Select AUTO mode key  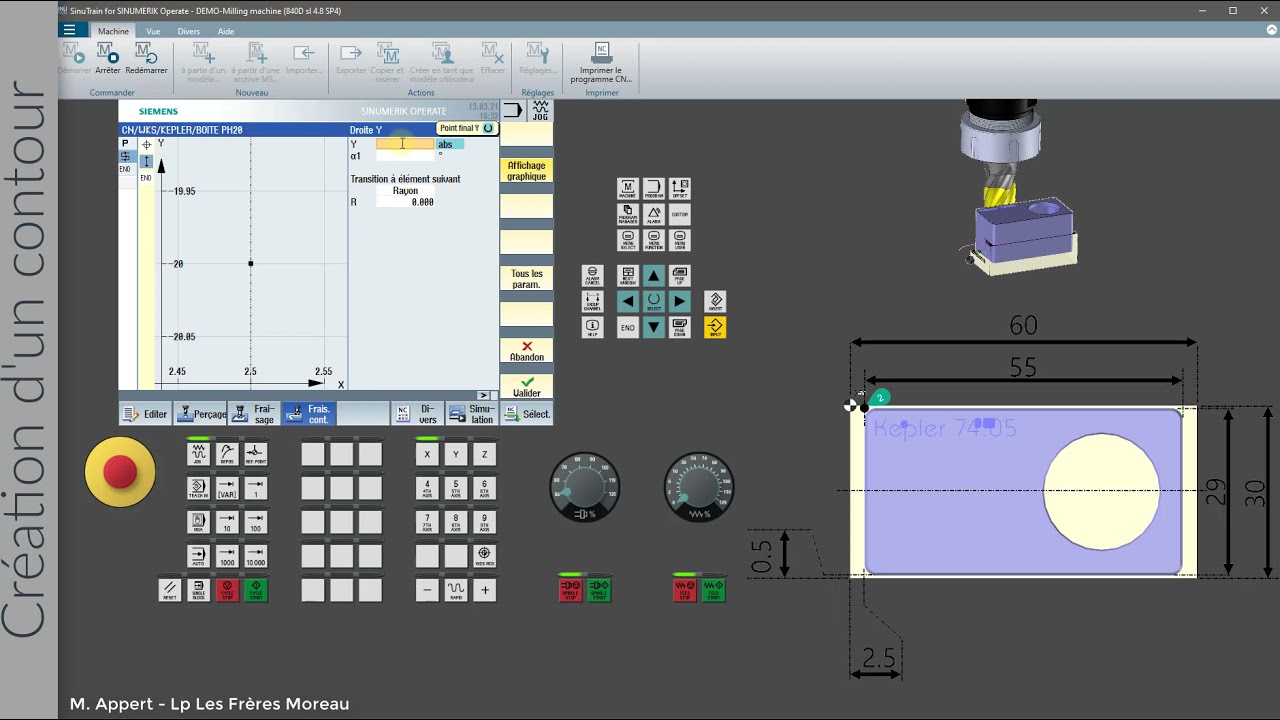(198, 556)
